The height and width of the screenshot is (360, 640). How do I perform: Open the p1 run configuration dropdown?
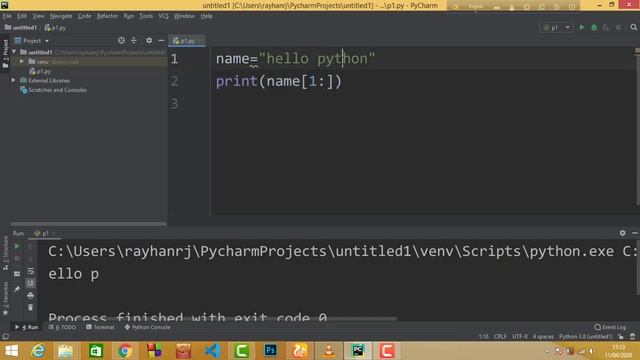pos(556,27)
